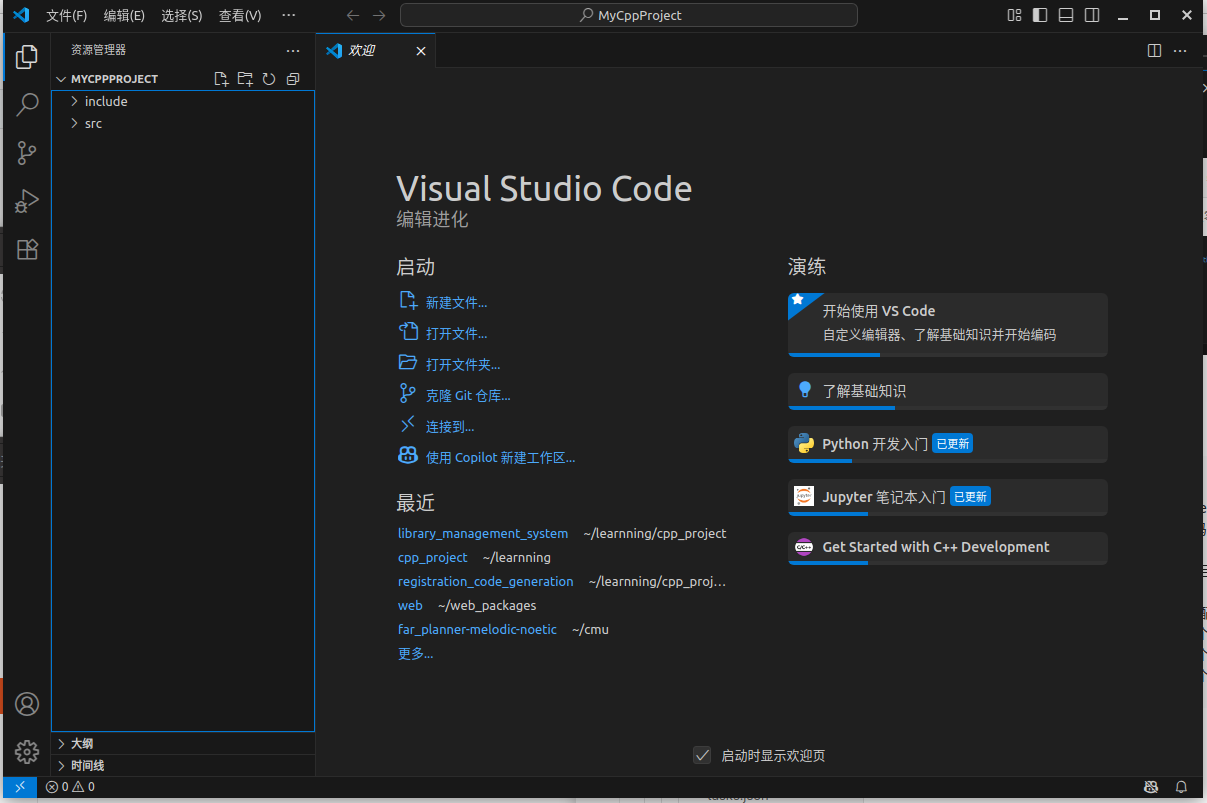
Task: Open the Extensions view
Action: coord(27,250)
